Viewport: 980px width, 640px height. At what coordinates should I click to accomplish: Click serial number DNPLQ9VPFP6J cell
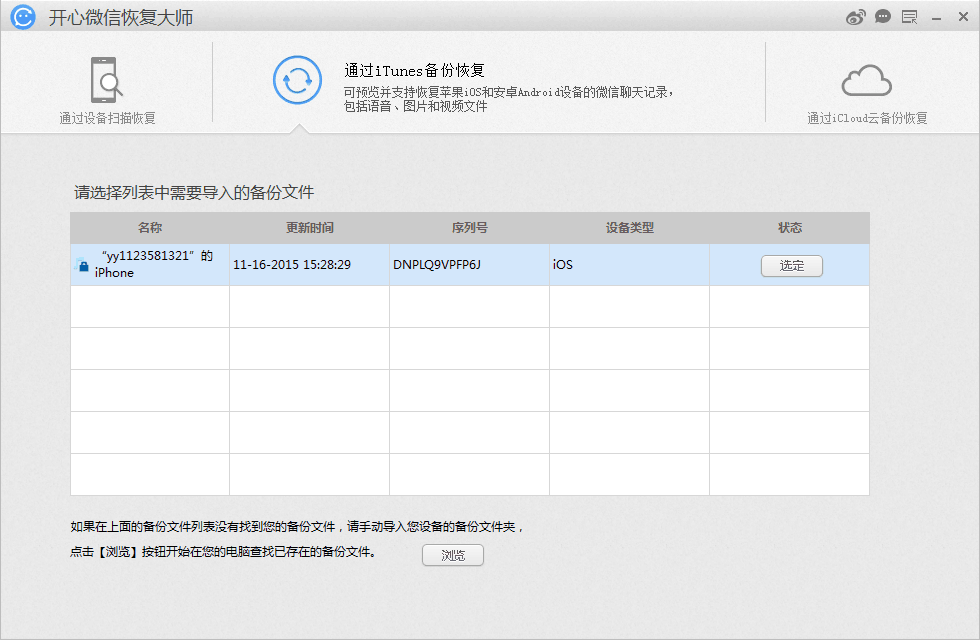pyautogui.click(x=437, y=265)
